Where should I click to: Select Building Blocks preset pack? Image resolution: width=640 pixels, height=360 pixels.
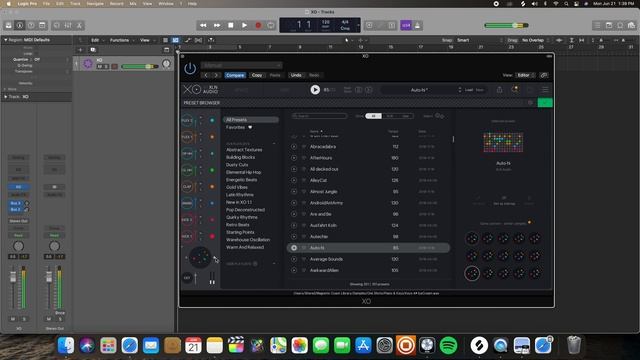coord(240,157)
